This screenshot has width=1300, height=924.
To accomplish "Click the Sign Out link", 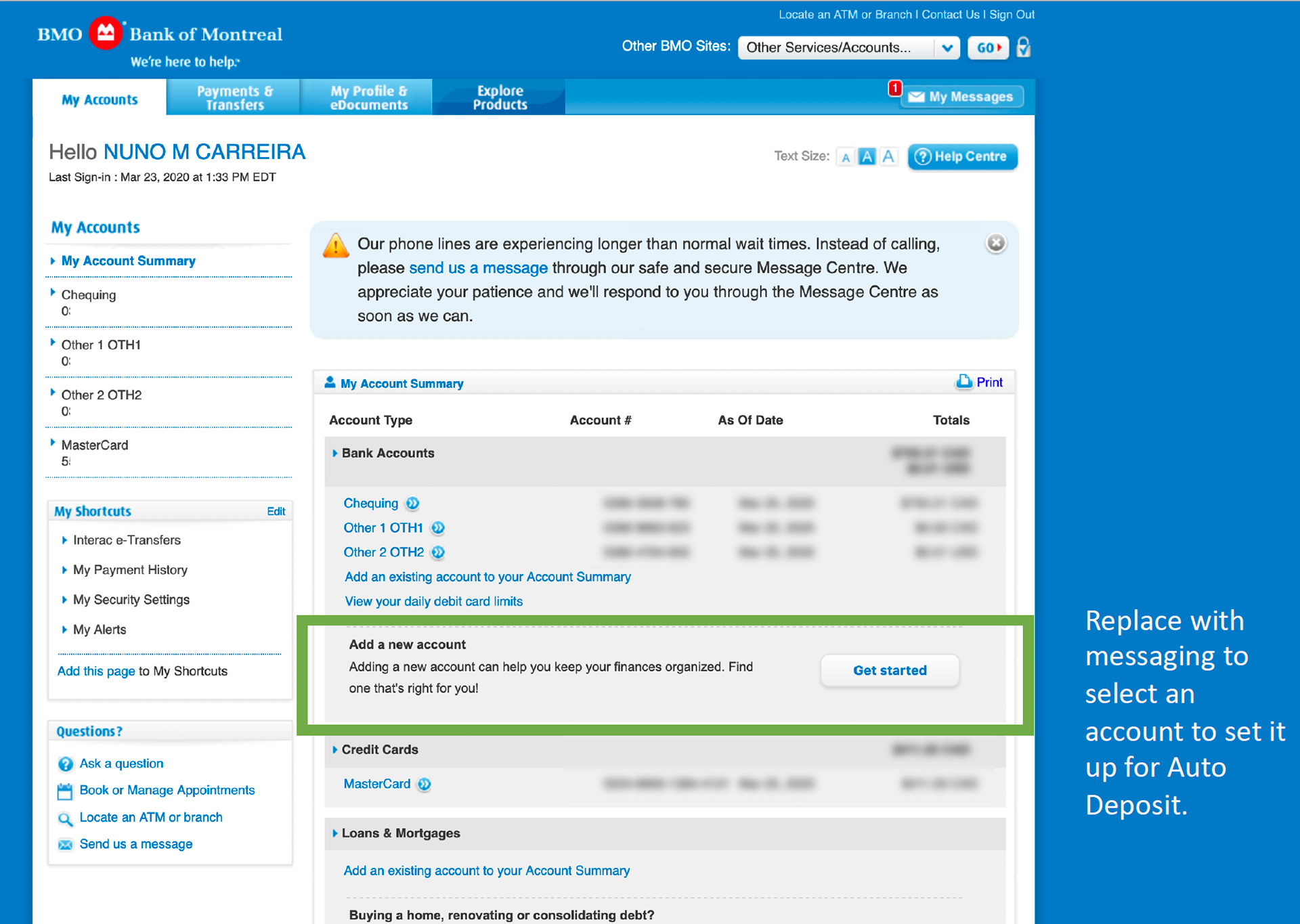I will 1012,14.
